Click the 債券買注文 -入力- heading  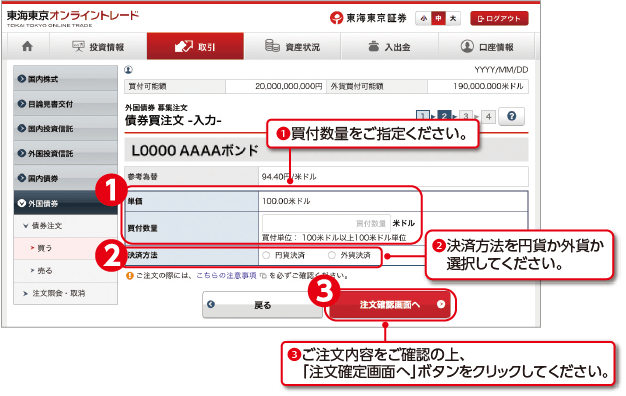coord(173,120)
